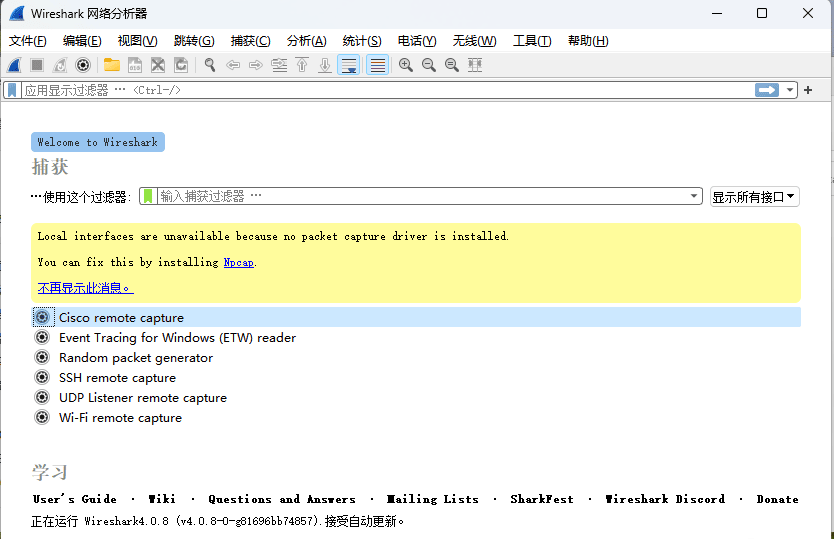Image resolution: width=834 pixels, height=539 pixels.
Task: Click the zoom in magnifier icon
Action: click(x=406, y=65)
